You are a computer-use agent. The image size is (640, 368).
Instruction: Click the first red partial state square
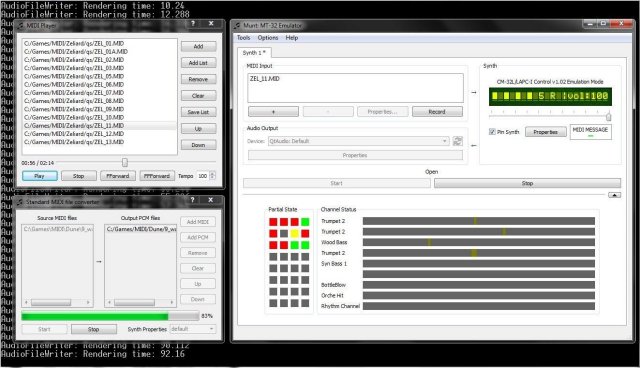pyautogui.click(x=273, y=222)
